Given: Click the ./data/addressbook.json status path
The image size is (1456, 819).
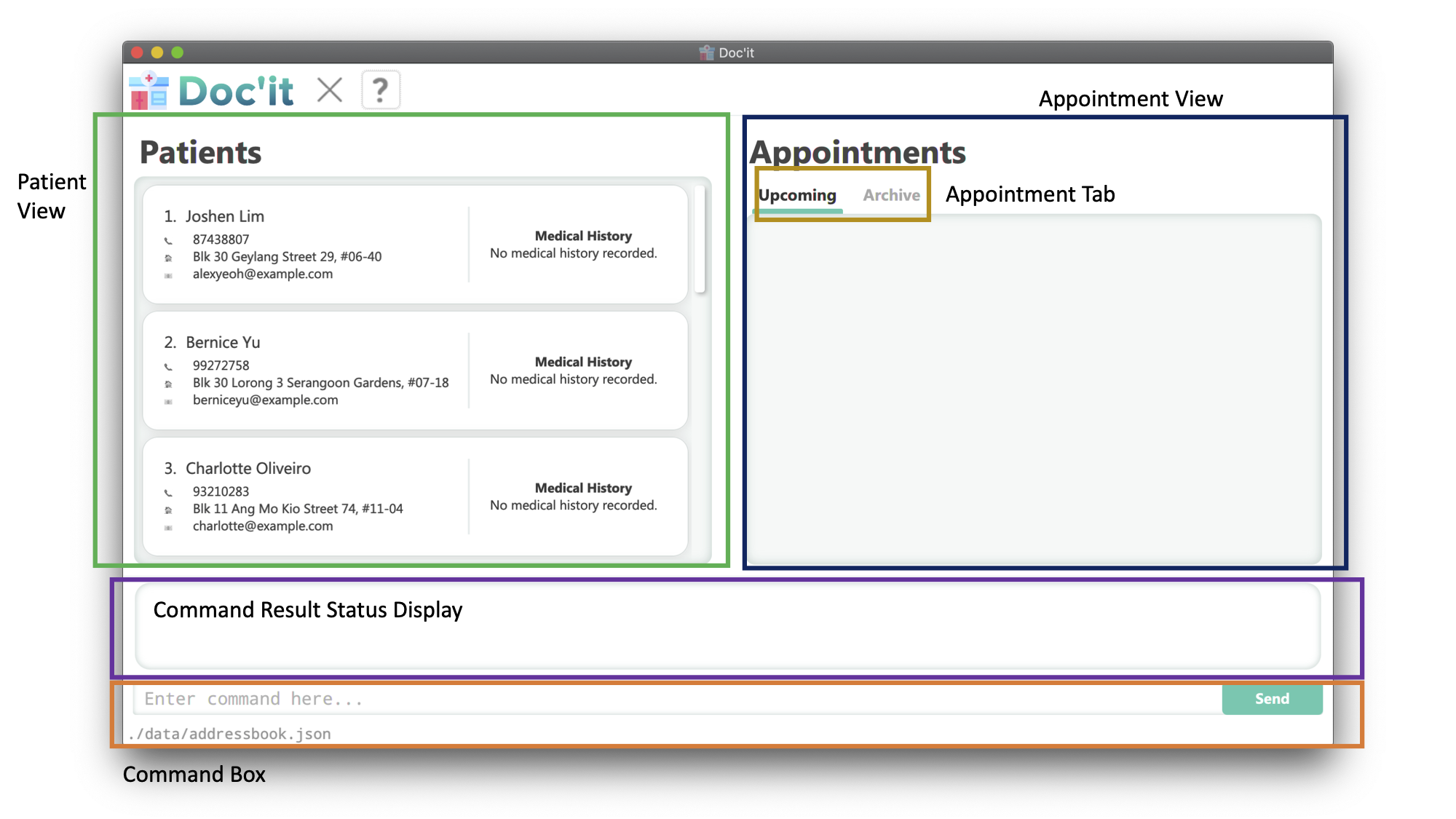Looking at the screenshot, I should pos(229,734).
